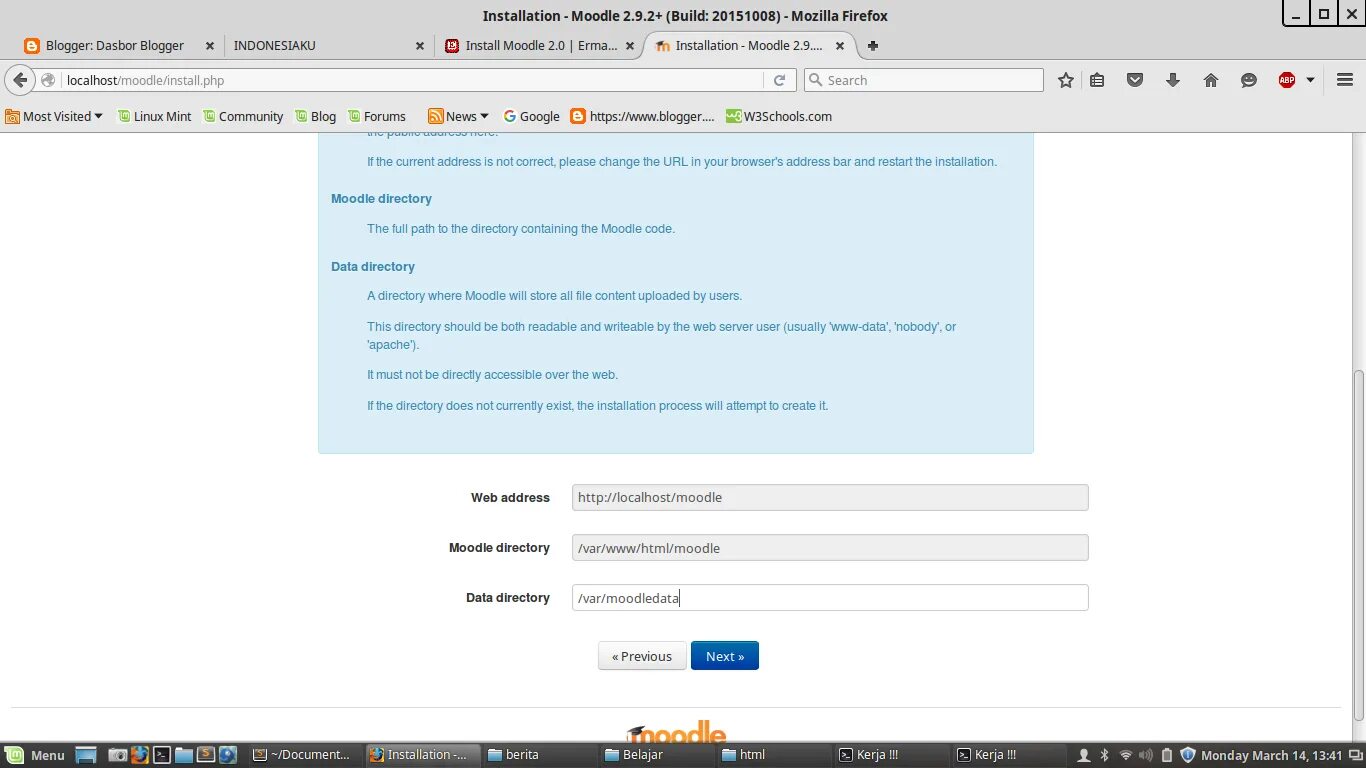
Task: Switch to Blogger: Dasbor Blogger tab
Action: pos(114,46)
